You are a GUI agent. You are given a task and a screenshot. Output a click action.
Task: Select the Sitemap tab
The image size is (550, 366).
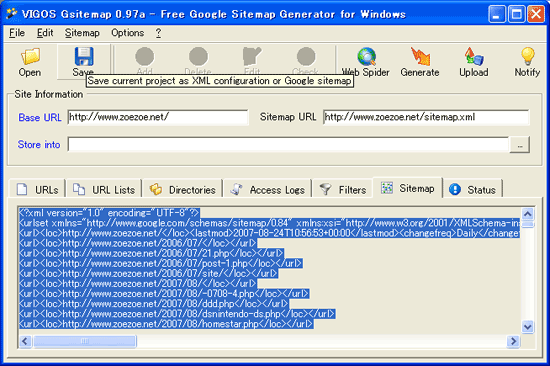pyautogui.click(x=408, y=188)
